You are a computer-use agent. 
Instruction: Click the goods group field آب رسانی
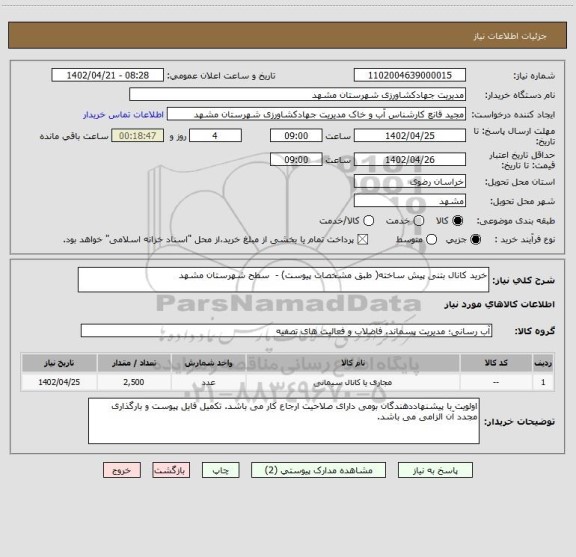[287, 331]
